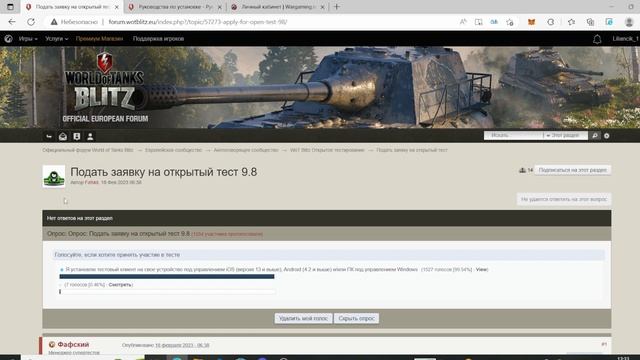Open the Поддержка игроков menu item
Image resolution: width=640 pixels, height=360 pixels.
158,39
